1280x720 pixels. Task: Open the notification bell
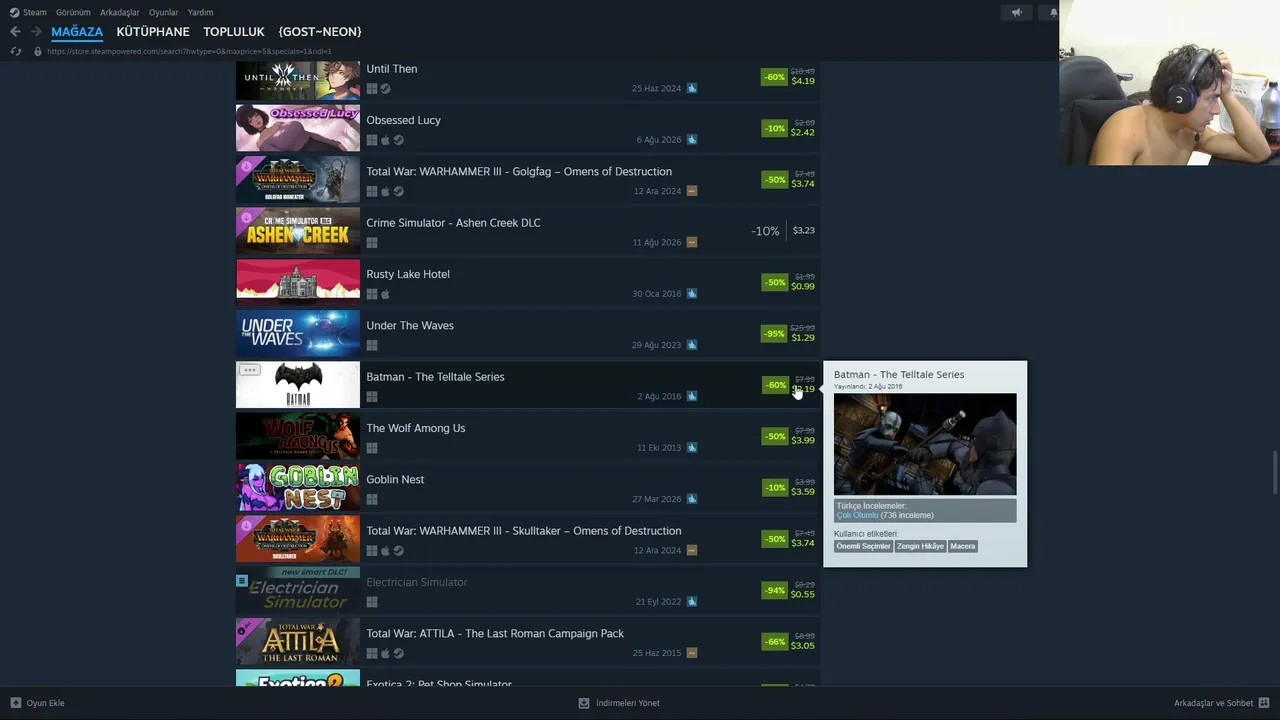(1053, 12)
